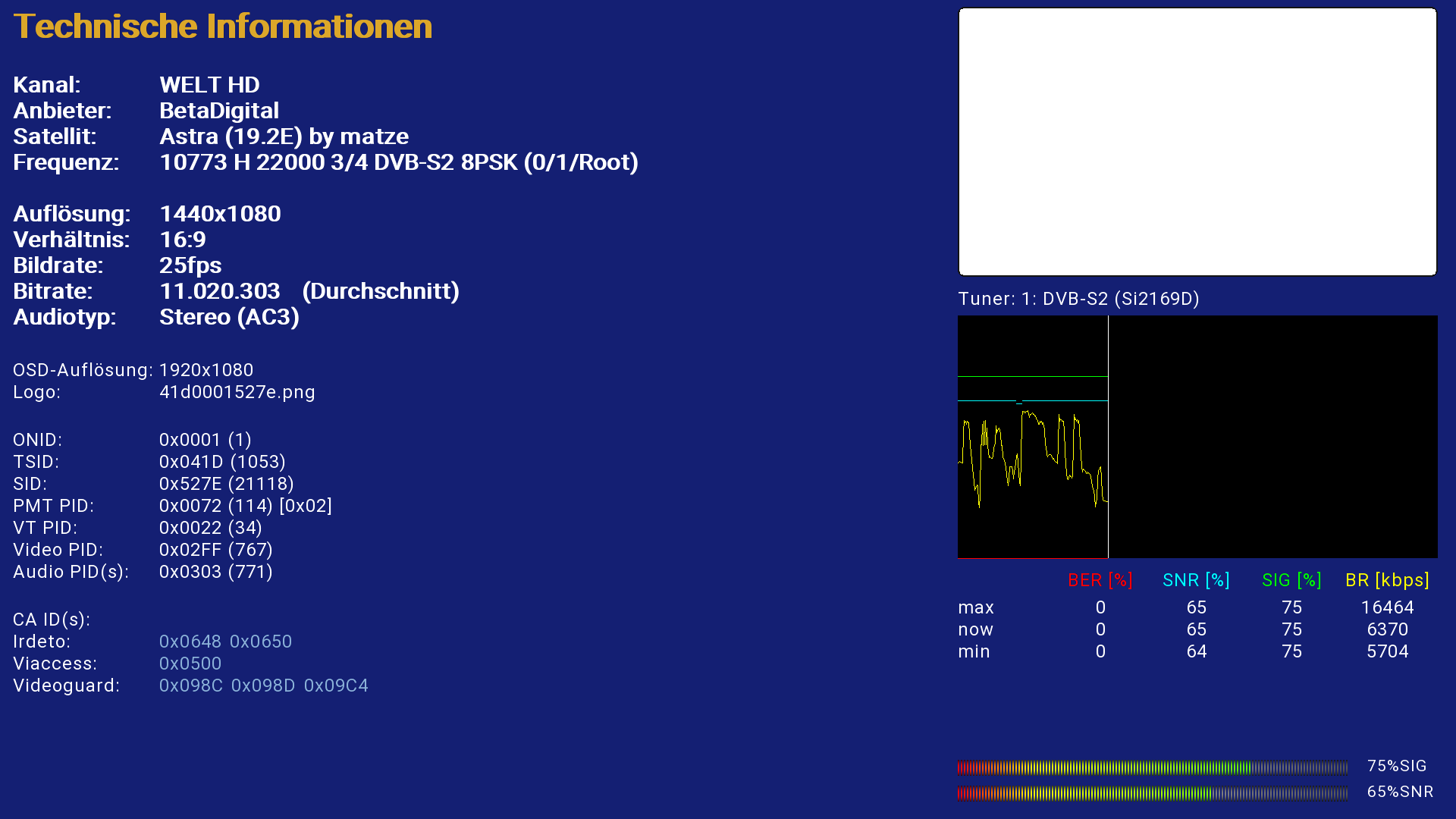This screenshot has width=1456, height=819.
Task: Select the BR [kbps] column header
Action: 1387,580
